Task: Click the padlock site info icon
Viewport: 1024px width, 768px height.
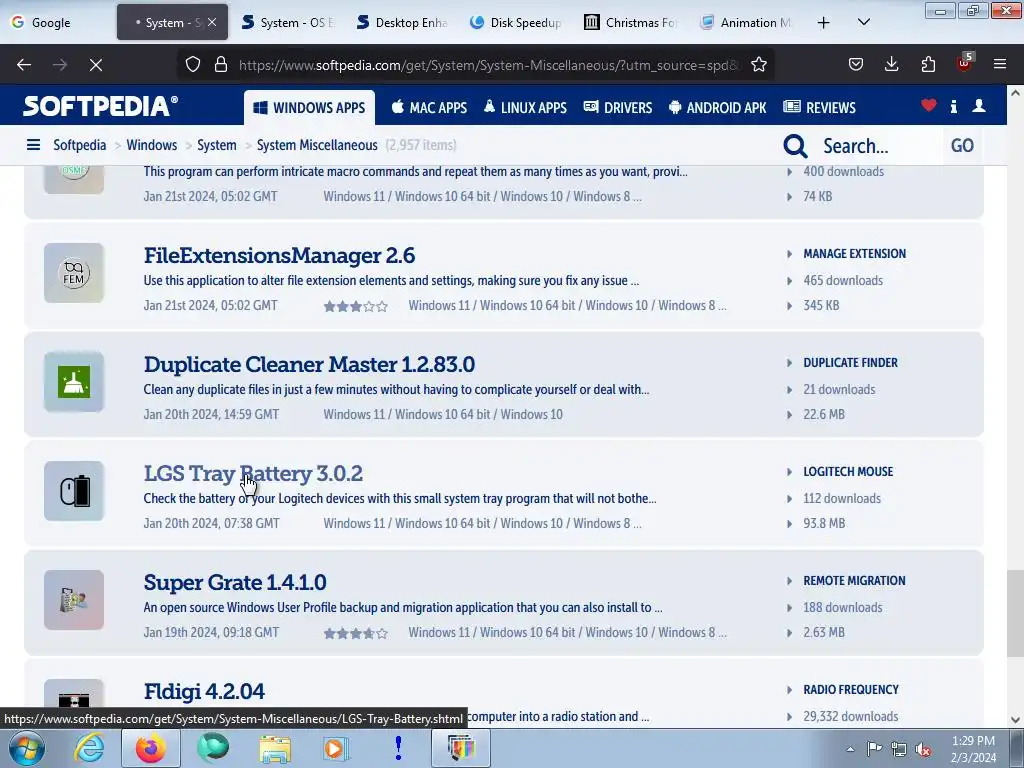Action: [x=221, y=65]
